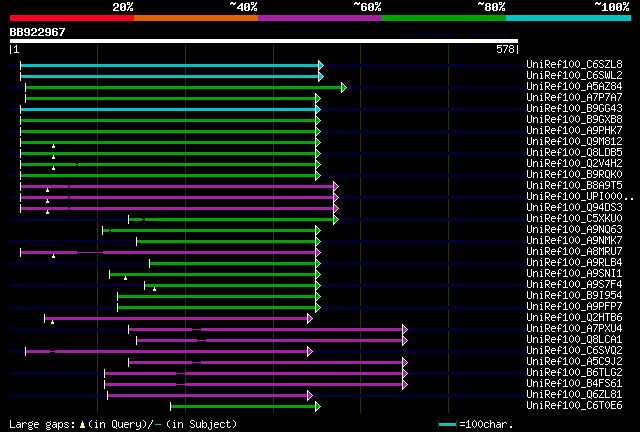Viewport: 640px width, 432px height.
Task: Click the arrowhead ending the A5AZ84 alignment
Action: click(x=344, y=87)
